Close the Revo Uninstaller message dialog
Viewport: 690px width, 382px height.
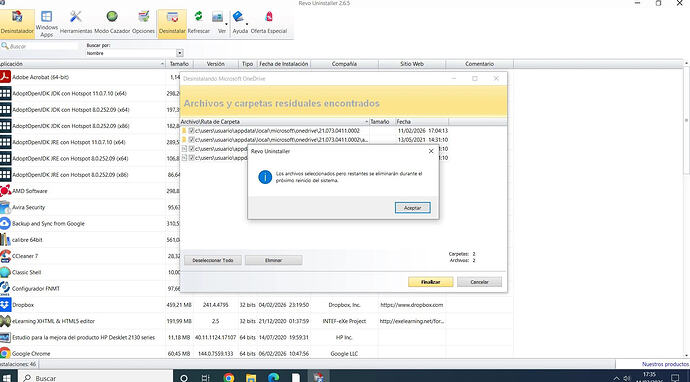click(x=431, y=151)
